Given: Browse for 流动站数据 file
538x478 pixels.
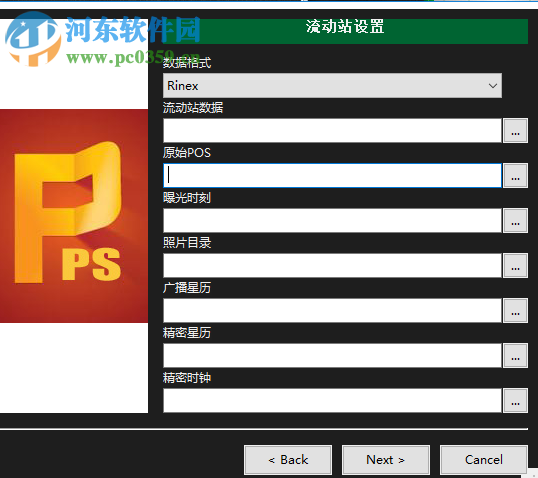Looking at the screenshot, I should (515, 130).
